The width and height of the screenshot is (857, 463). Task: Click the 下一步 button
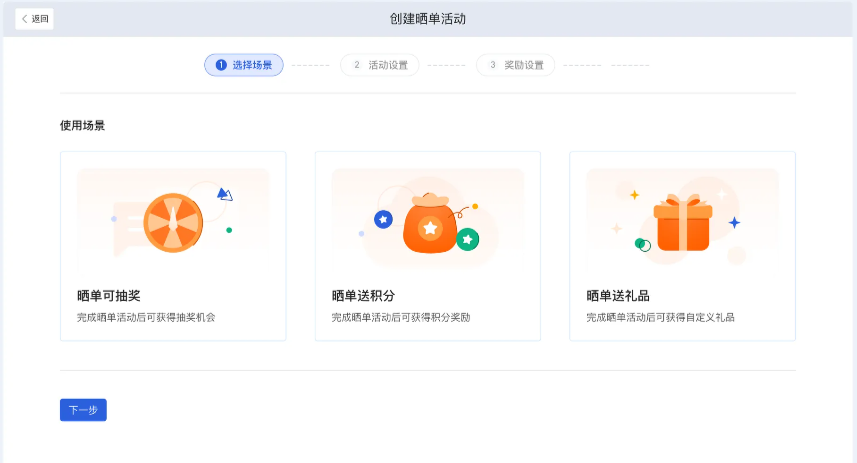point(83,410)
